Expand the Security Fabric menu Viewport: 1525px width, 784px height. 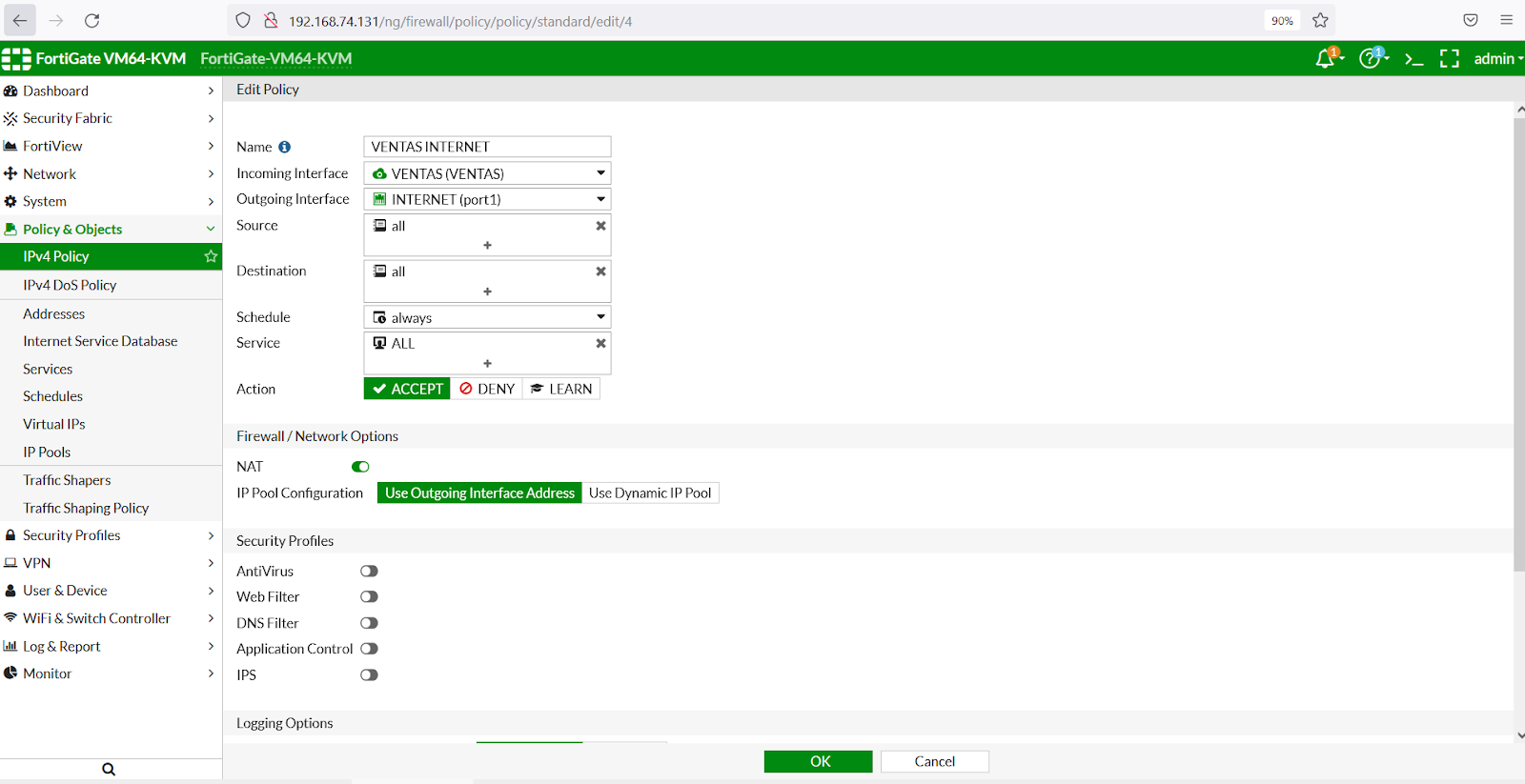pos(111,118)
